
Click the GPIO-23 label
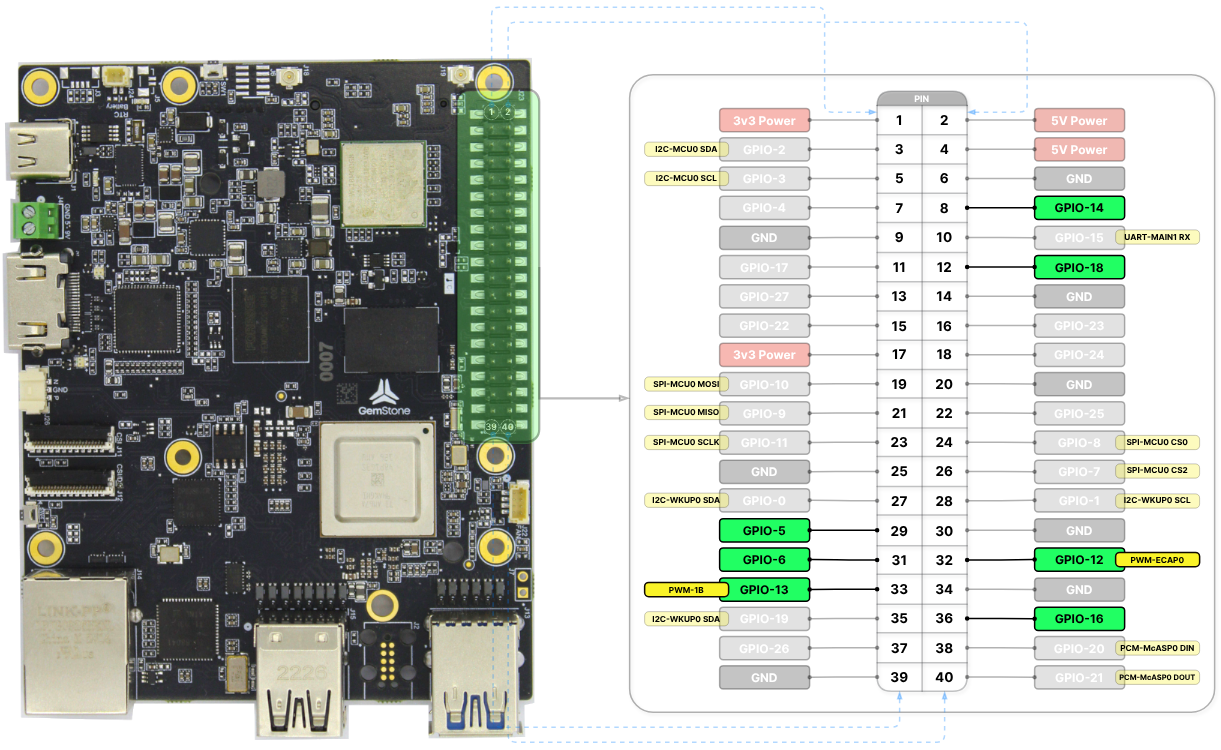pos(1079,325)
